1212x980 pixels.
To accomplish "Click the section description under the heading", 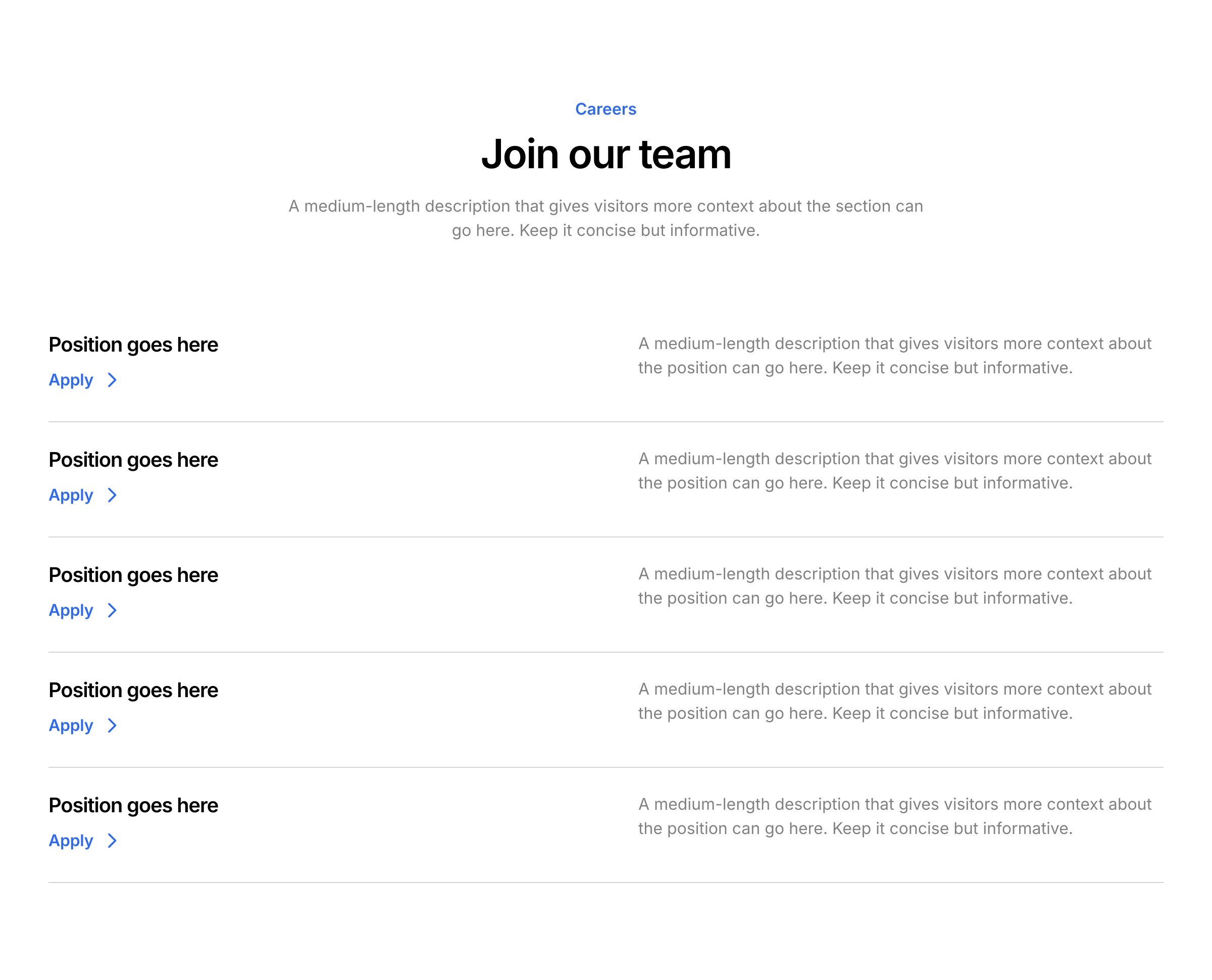I will click(606, 218).
